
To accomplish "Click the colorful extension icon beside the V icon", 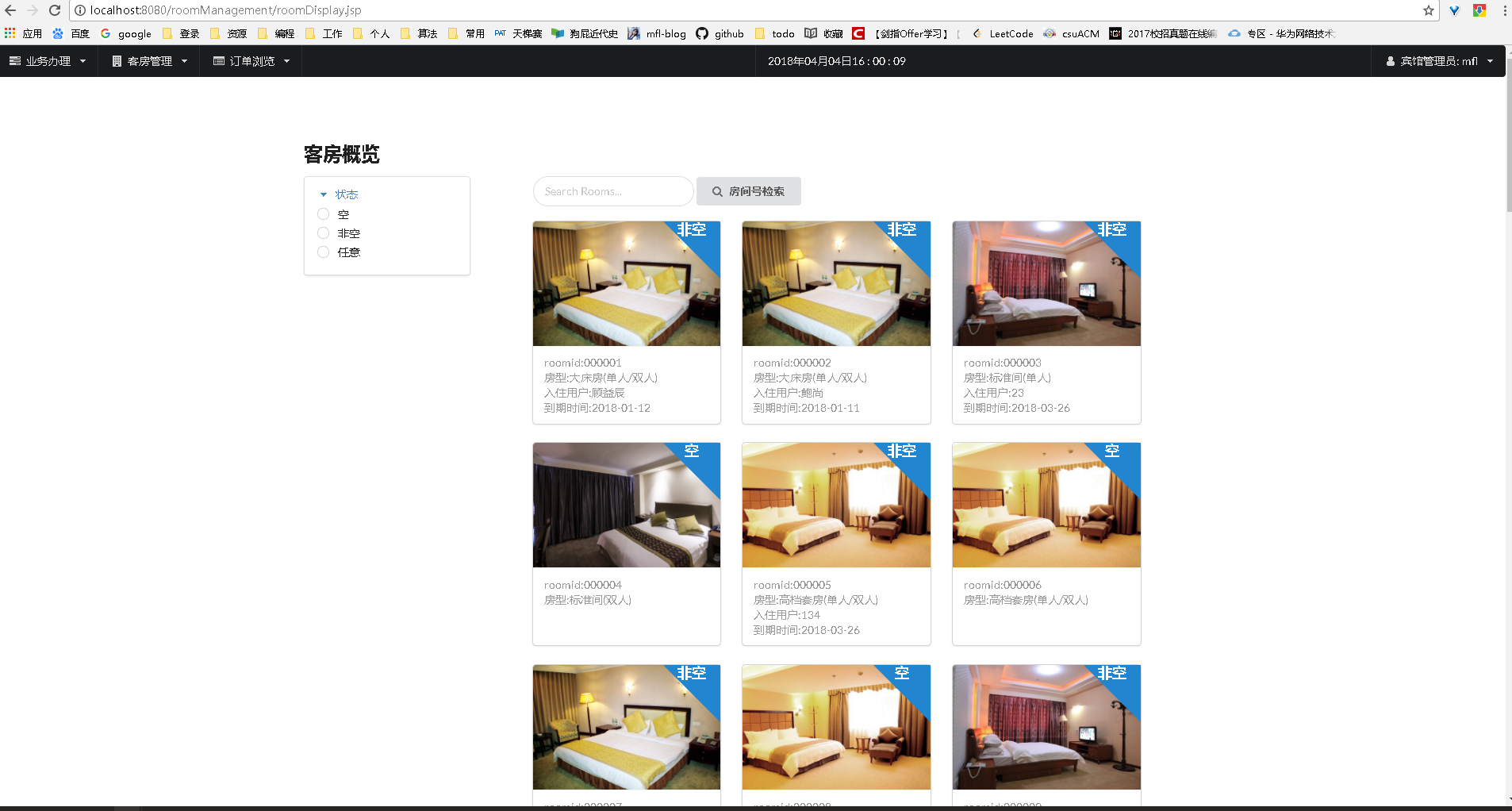I will click(x=1479, y=10).
